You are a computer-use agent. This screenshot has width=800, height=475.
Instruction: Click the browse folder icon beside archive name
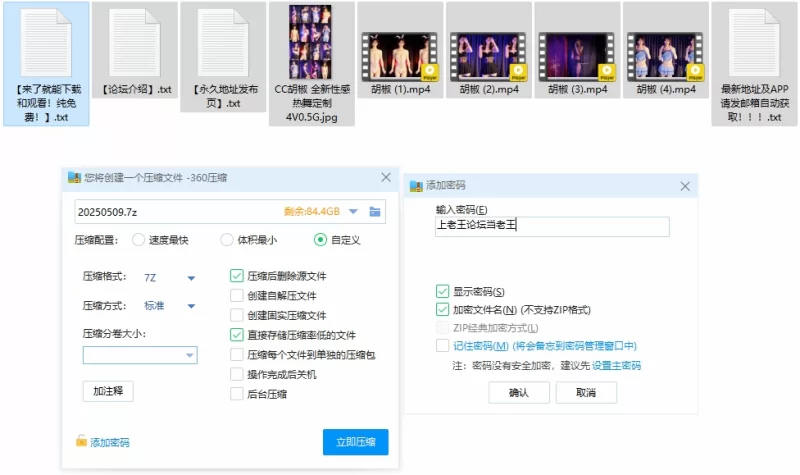(x=375, y=212)
